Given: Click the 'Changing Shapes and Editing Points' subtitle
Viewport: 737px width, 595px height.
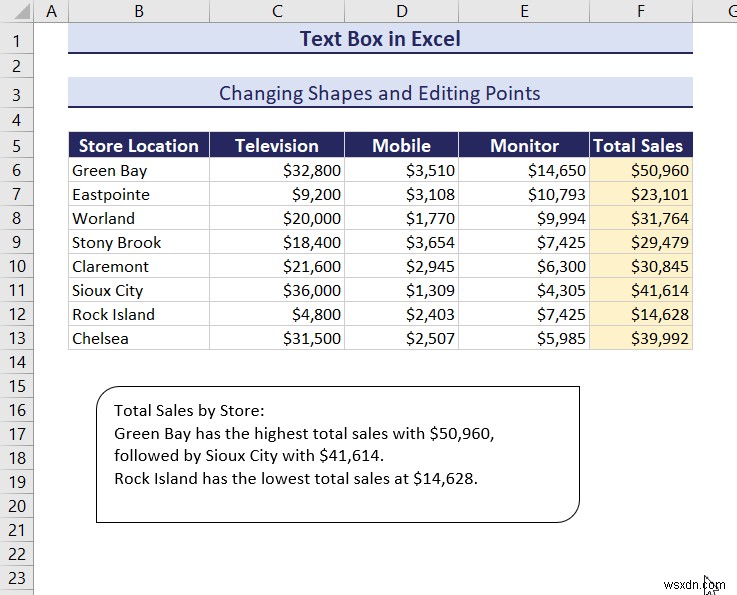Looking at the screenshot, I should click(380, 93).
